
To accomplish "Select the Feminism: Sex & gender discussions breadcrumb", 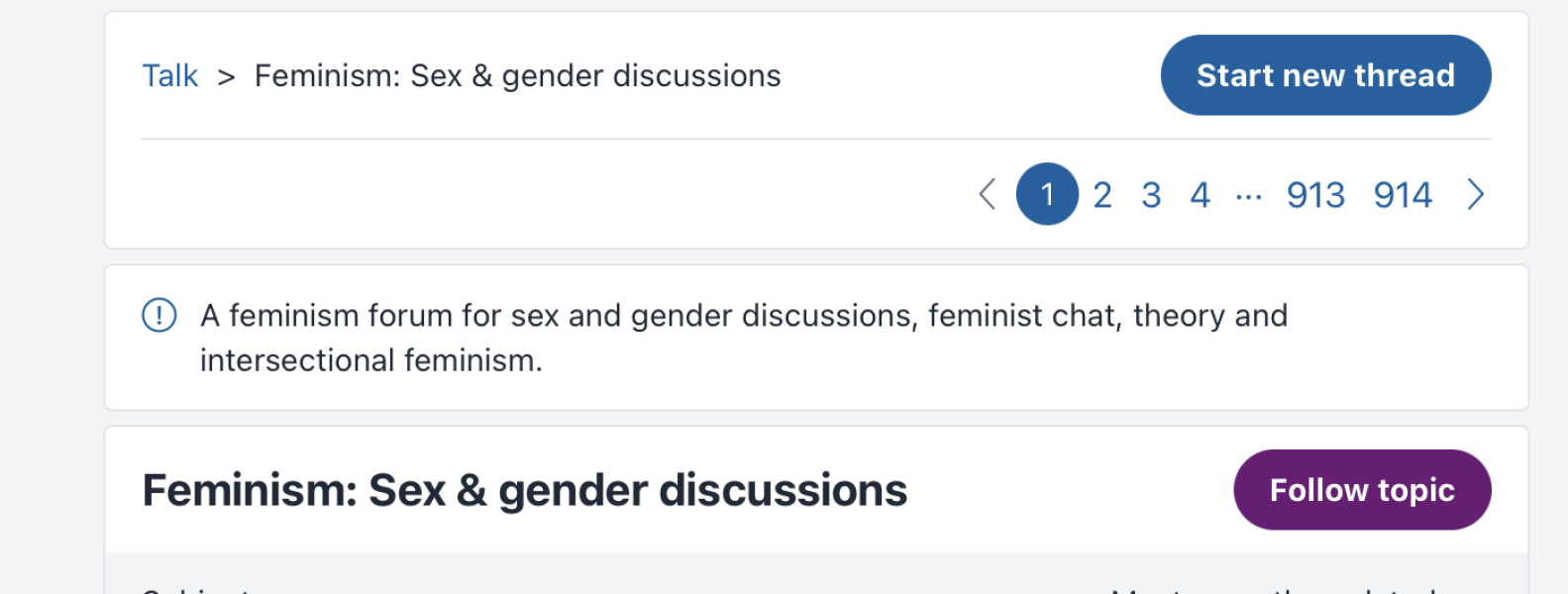I will (x=517, y=75).
